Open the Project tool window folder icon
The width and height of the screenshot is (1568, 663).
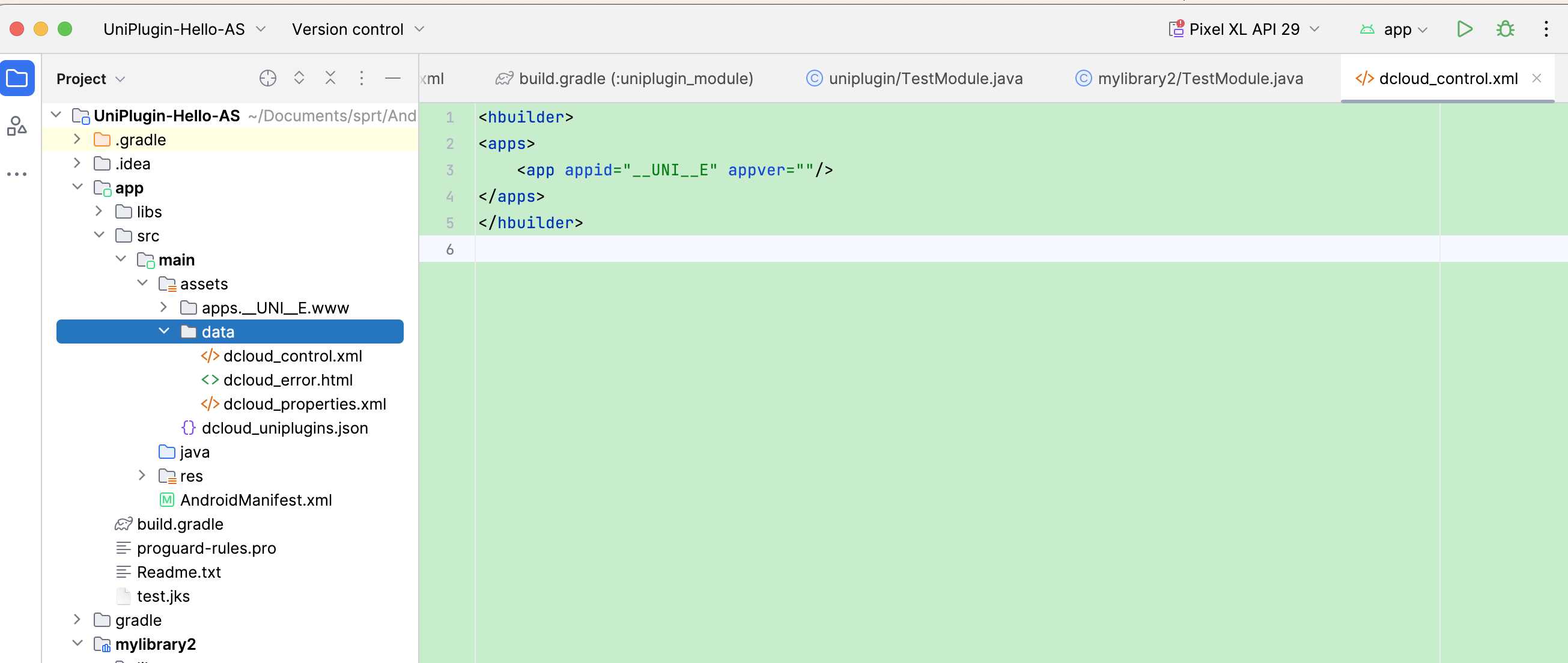pyautogui.click(x=17, y=79)
